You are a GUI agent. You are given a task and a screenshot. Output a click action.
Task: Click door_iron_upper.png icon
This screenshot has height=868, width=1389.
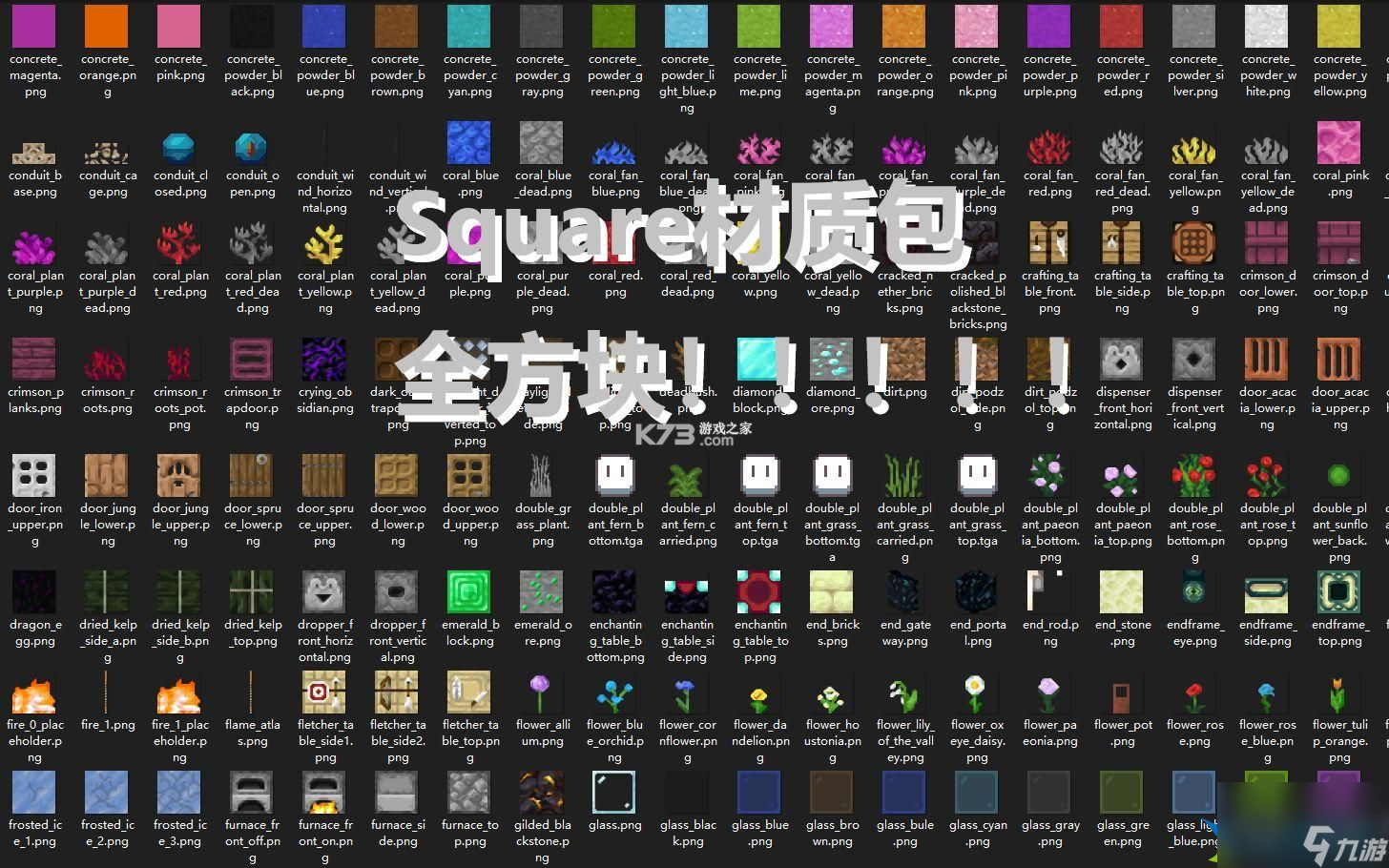point(34,475)
